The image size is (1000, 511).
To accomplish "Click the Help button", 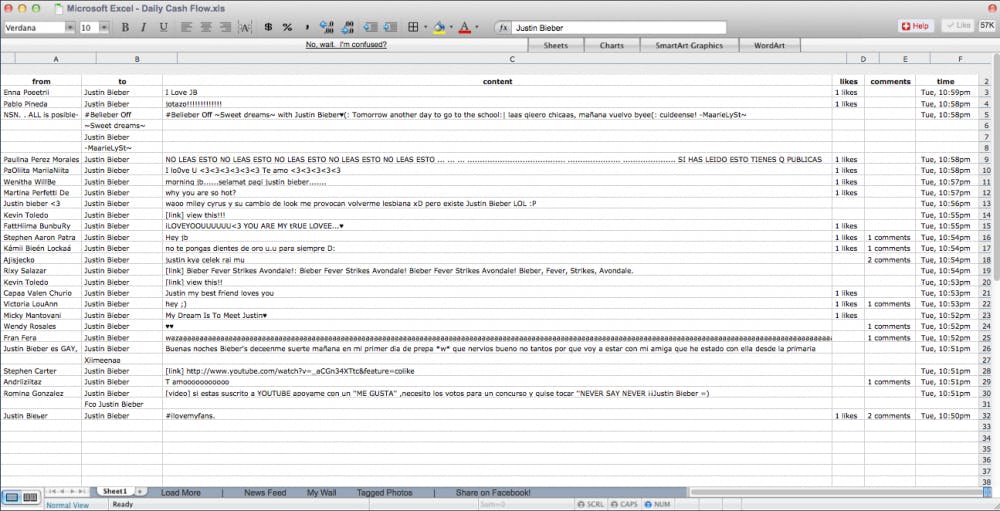I will (915, 26).
